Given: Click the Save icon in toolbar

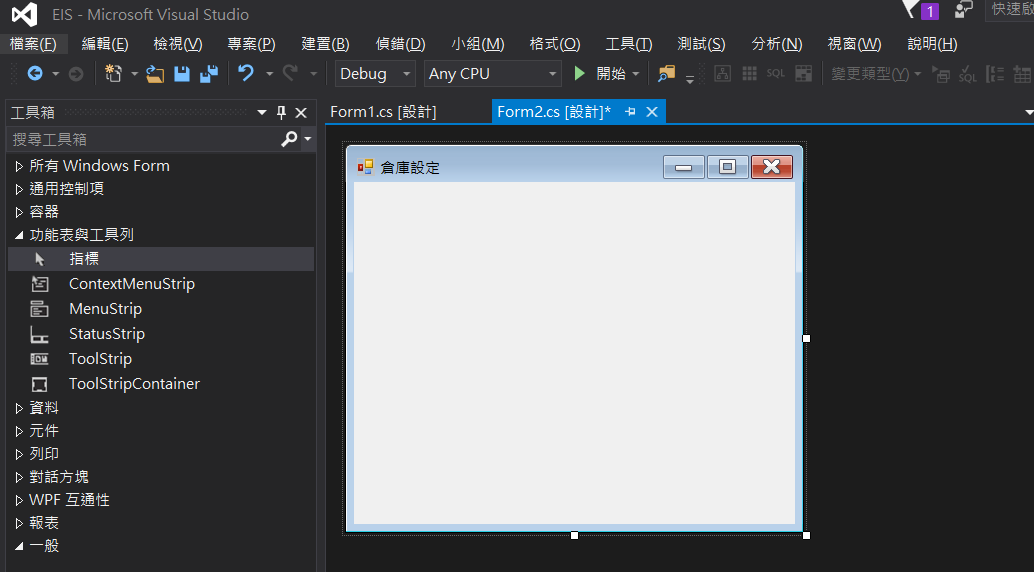Looking at the screenshot, I should point(182,74).
